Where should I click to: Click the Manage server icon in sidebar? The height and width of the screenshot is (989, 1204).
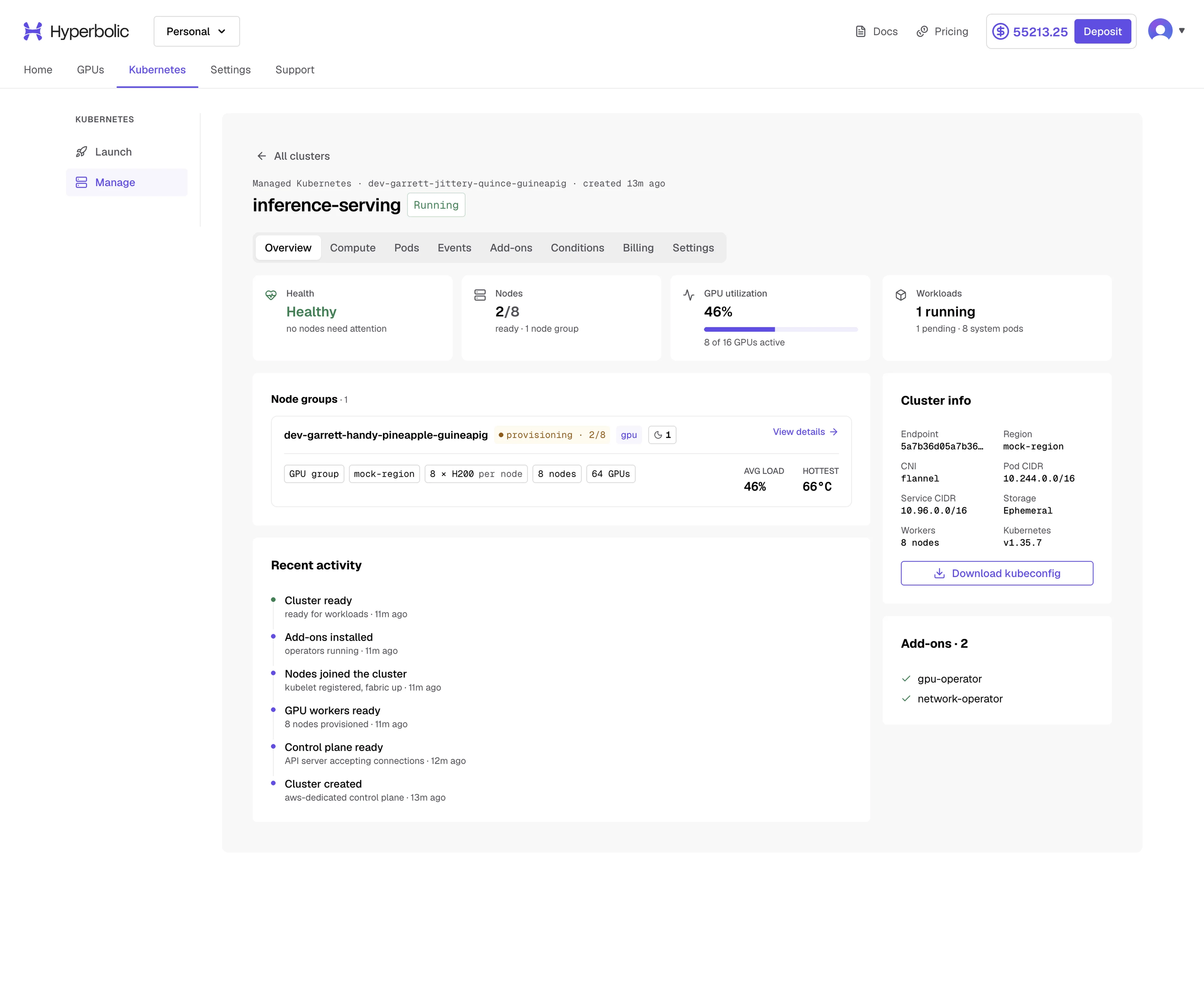click(82, 182)
